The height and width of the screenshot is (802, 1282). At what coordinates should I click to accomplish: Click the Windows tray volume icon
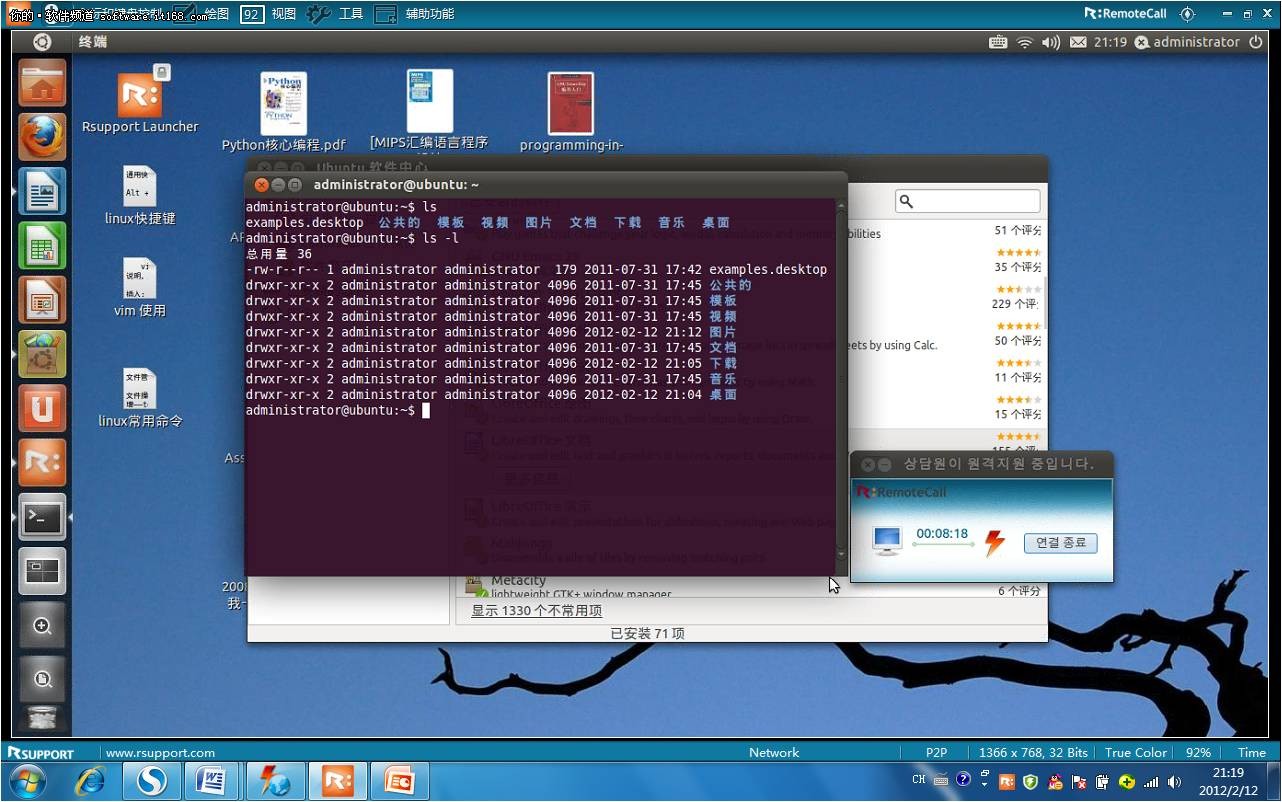[x=1174, y=781]
